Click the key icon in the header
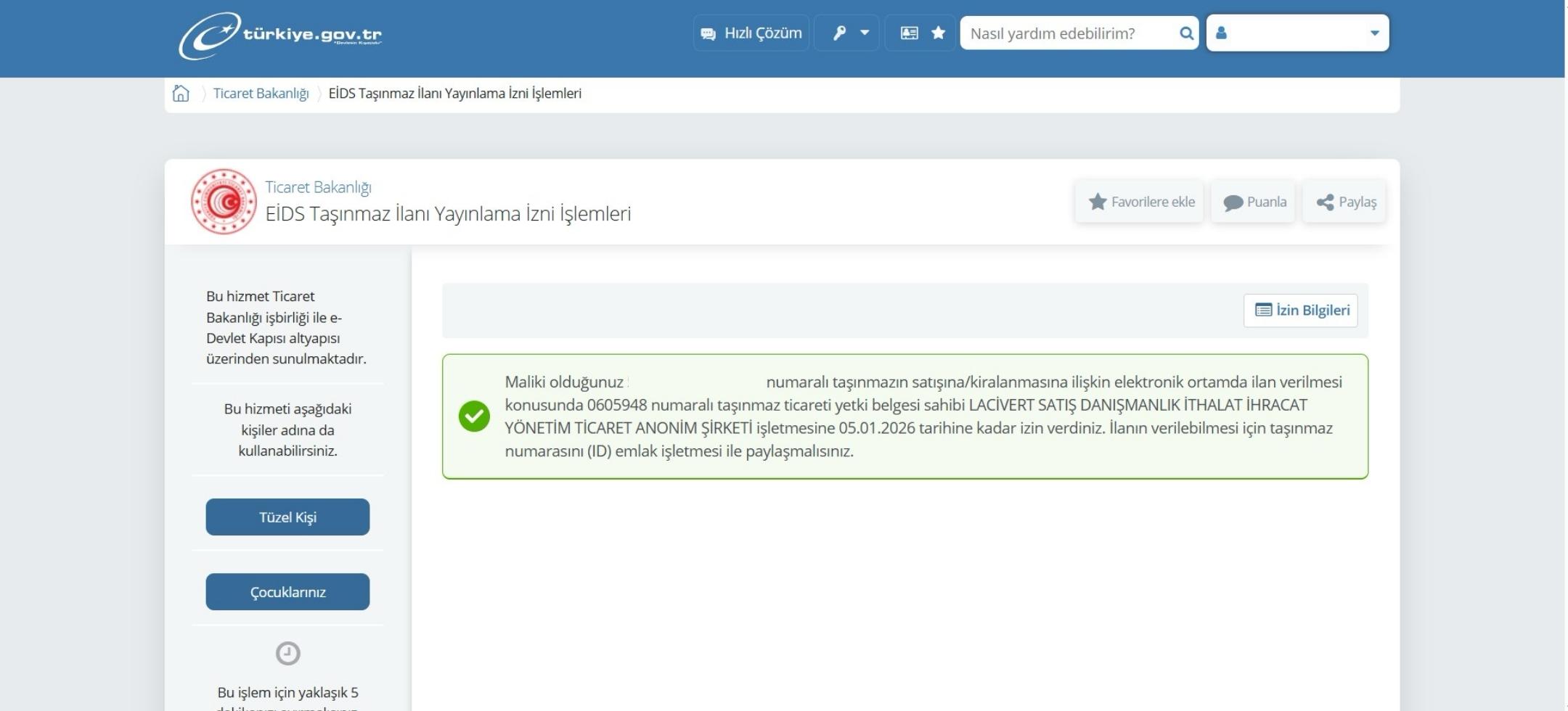 tap(839, 33)
